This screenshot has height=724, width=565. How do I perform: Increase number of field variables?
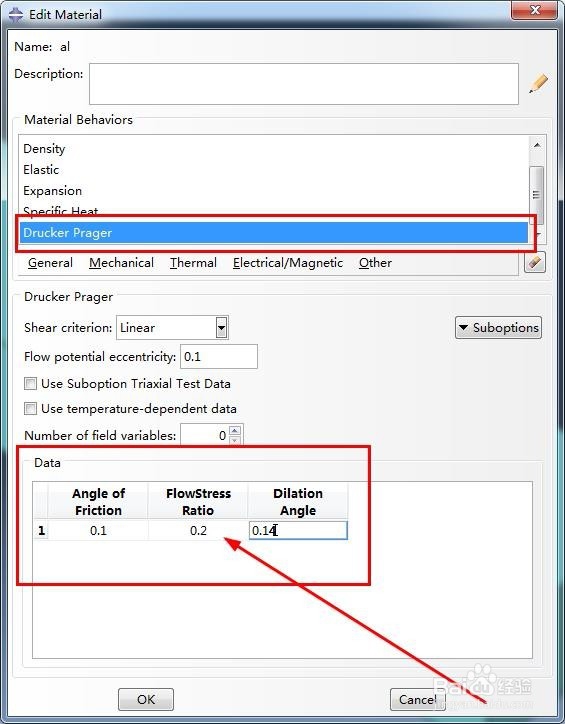(x=235, y=430)
